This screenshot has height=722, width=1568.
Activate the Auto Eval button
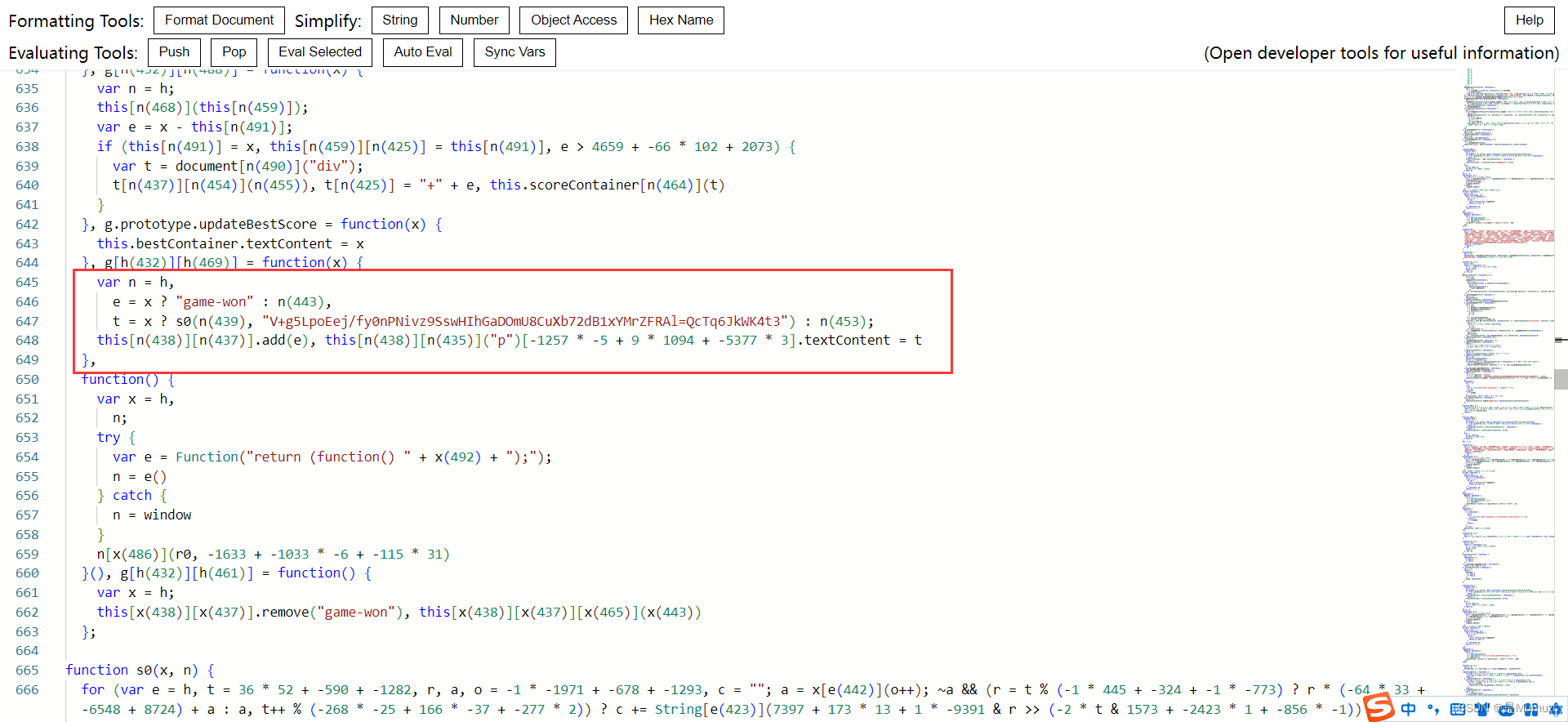coord(423,52)
